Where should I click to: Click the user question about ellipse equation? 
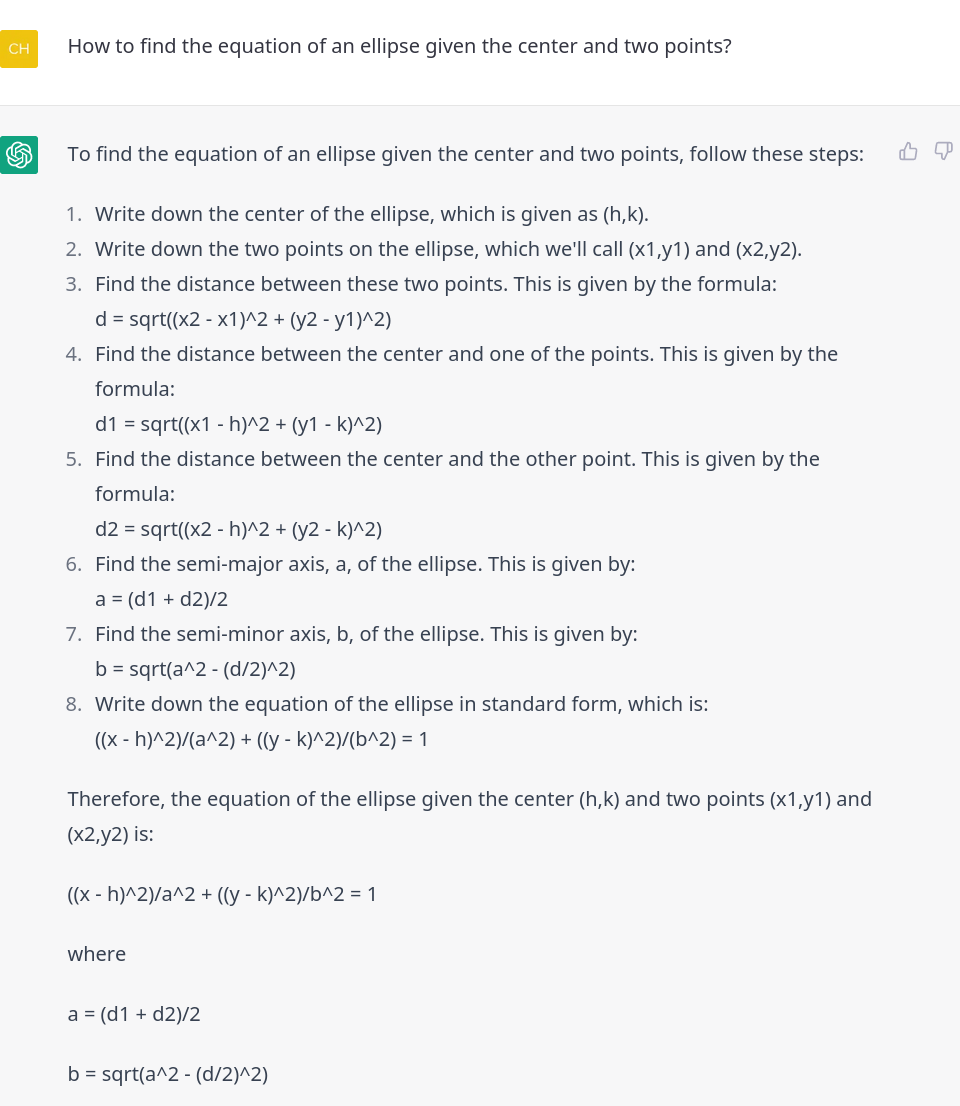(399, 46)
